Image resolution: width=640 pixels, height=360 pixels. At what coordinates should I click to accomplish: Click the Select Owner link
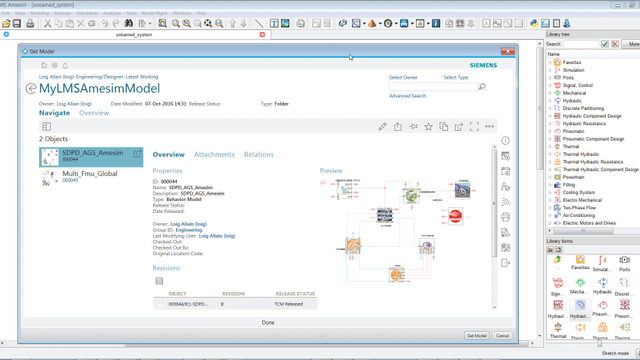[x=403, y=78]
